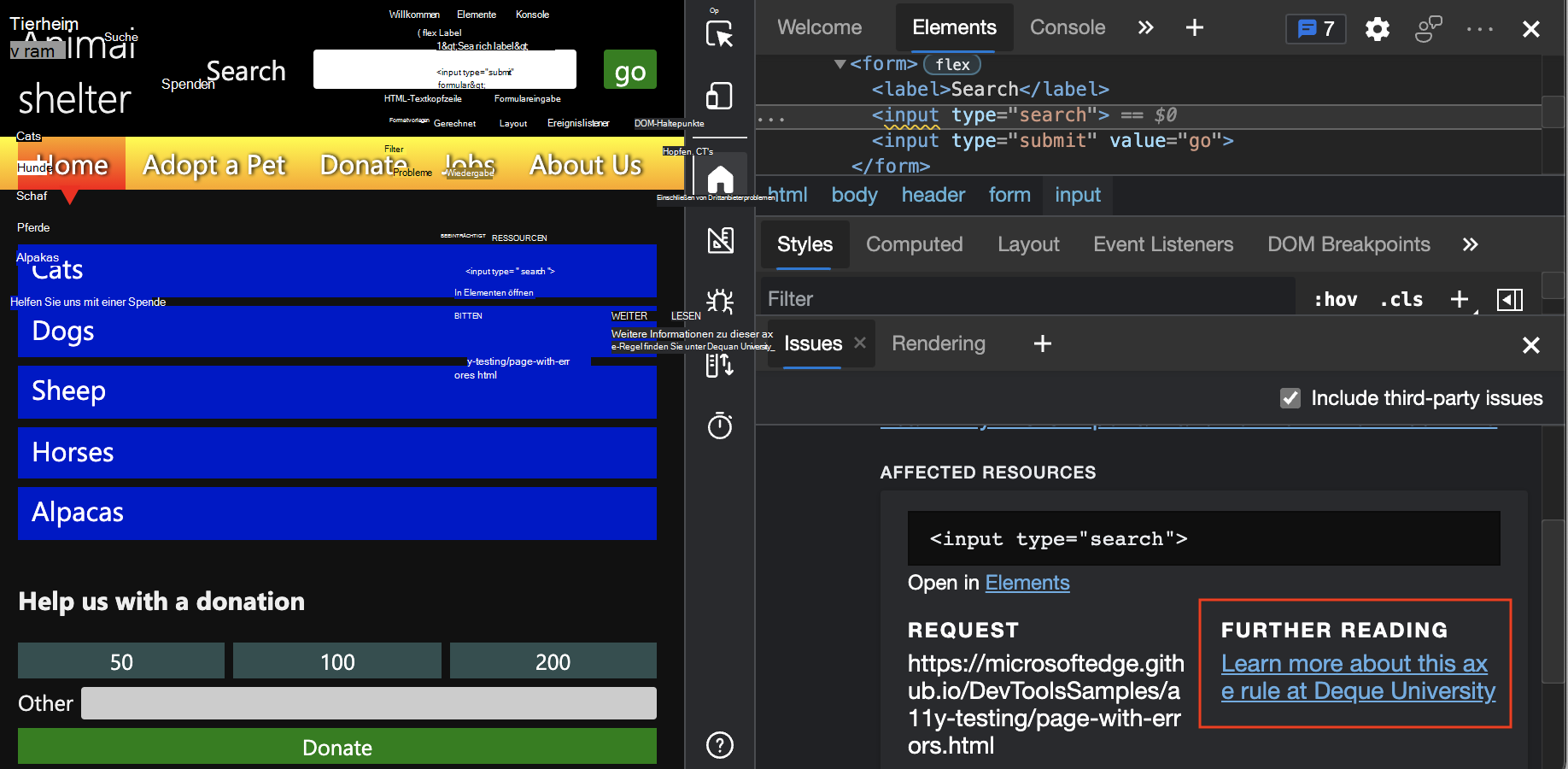
Task: Click the form breadcrumb
Action: pos(1009,196)
